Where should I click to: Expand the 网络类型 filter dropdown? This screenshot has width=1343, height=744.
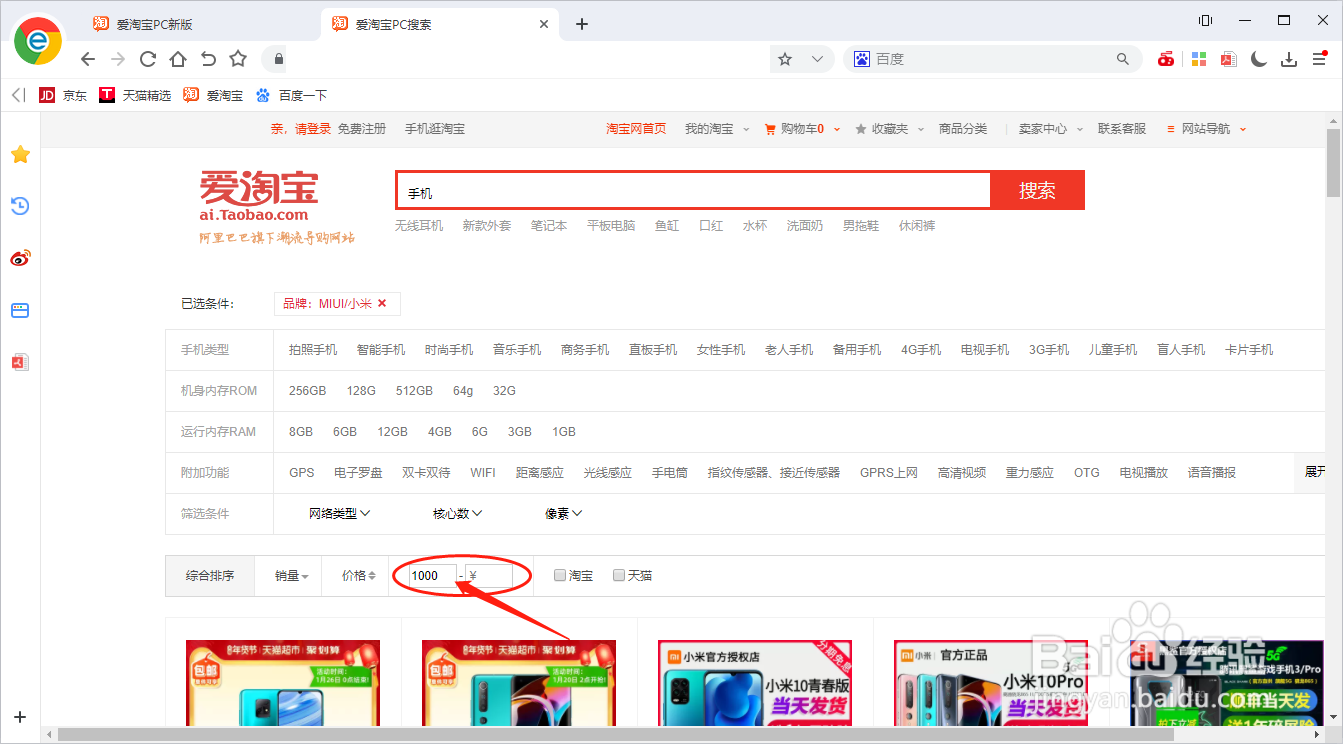(x=340, y=513)
